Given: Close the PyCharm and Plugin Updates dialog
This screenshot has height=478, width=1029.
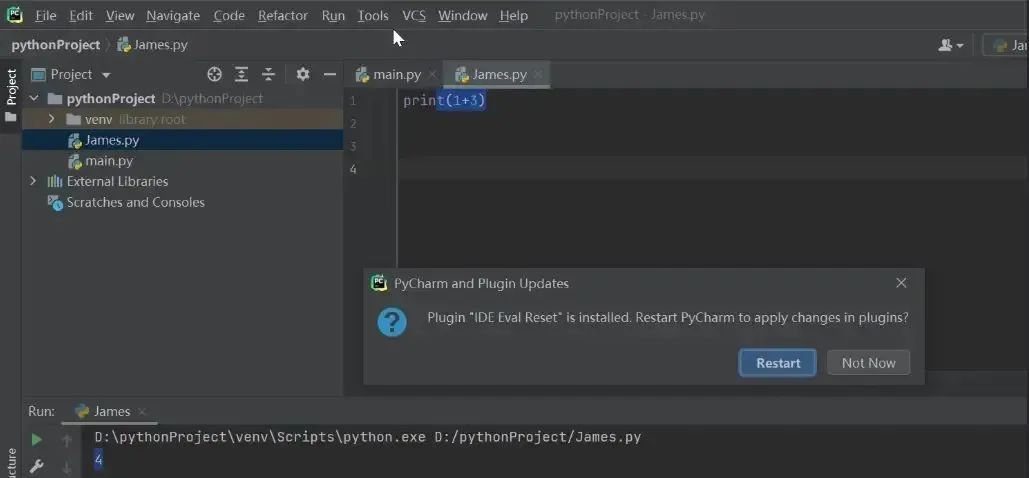Looking at the screenshot, I should point(901,283).
